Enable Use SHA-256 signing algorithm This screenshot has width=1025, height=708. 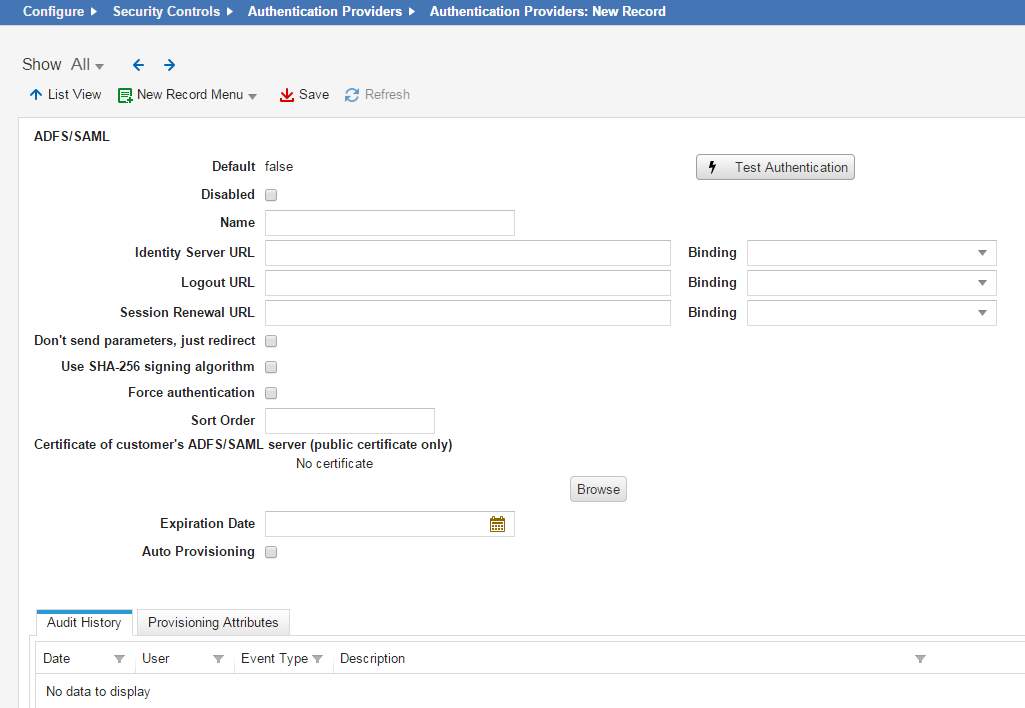270,366
